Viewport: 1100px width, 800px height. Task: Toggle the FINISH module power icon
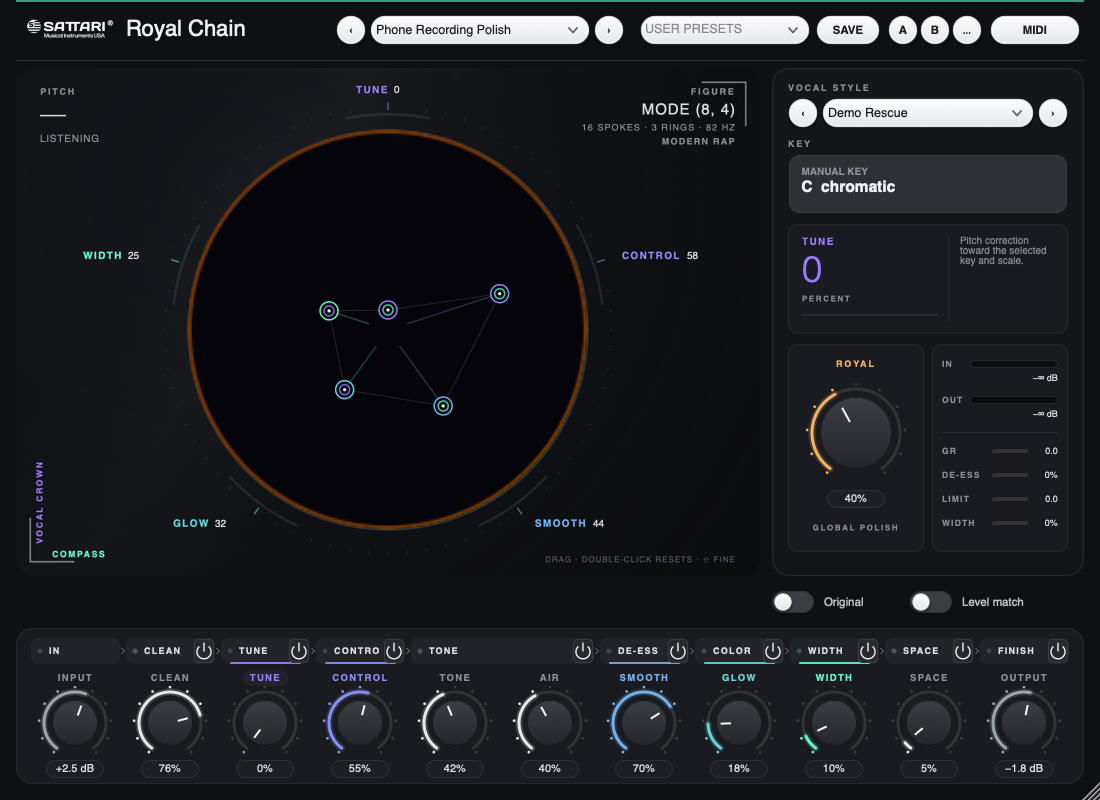tap(1058, 651)
